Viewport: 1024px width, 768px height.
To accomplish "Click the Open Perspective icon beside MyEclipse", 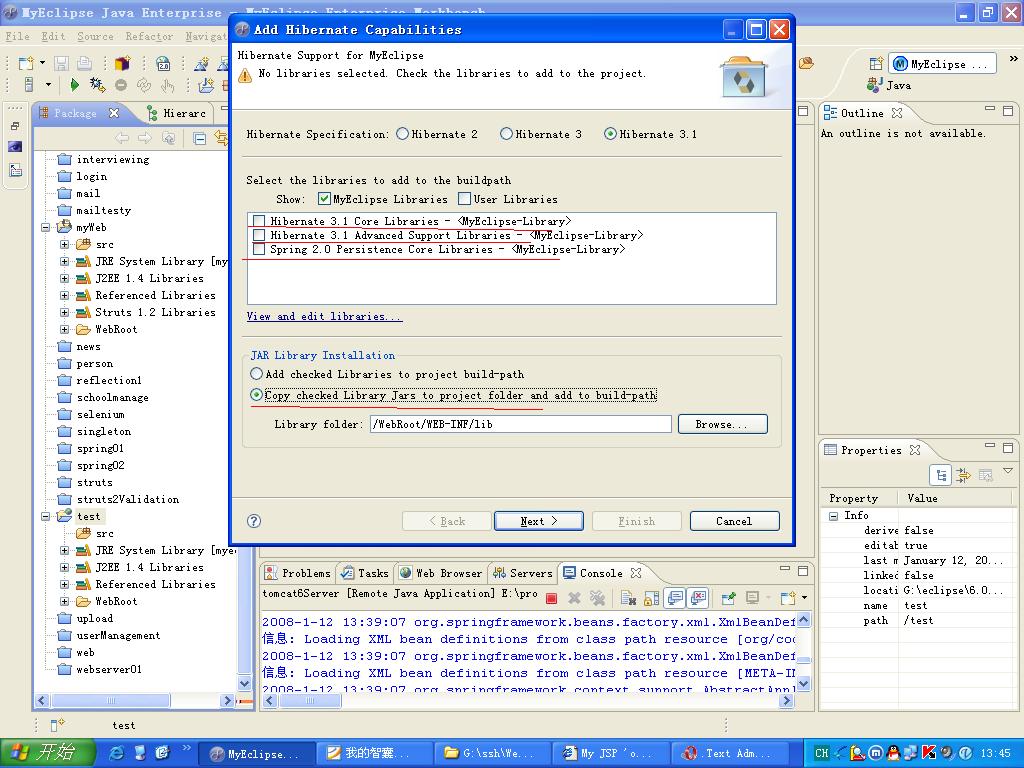I will pos(876,63).
